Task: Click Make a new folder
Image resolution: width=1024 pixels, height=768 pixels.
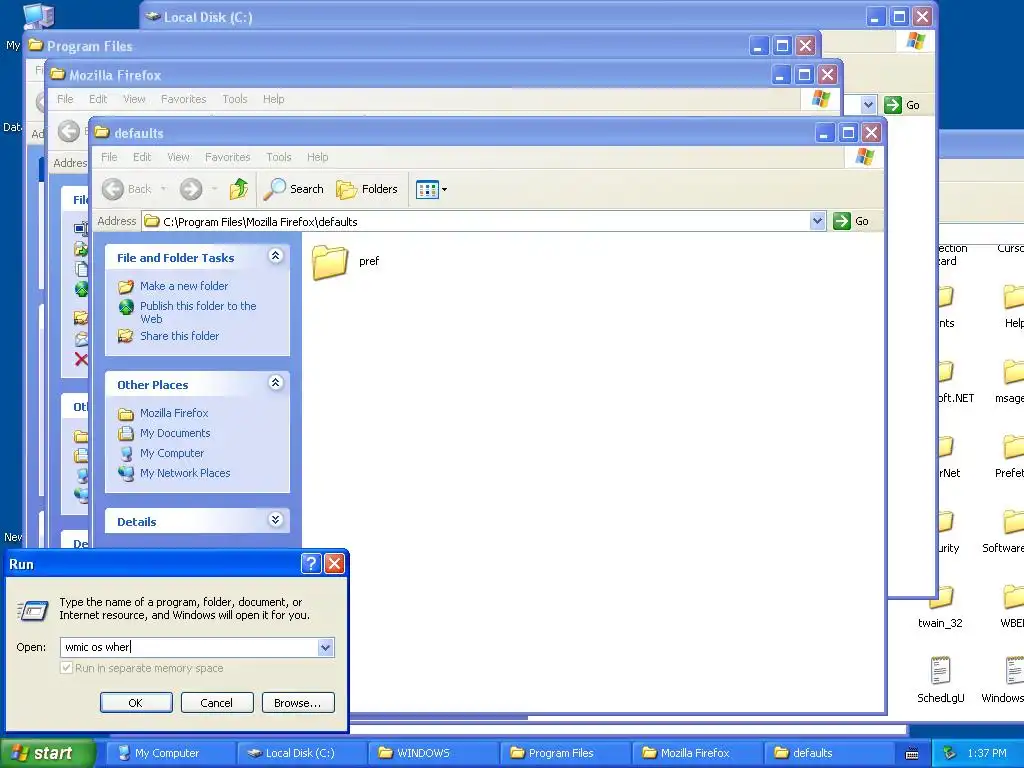Action: coord(184,286)
